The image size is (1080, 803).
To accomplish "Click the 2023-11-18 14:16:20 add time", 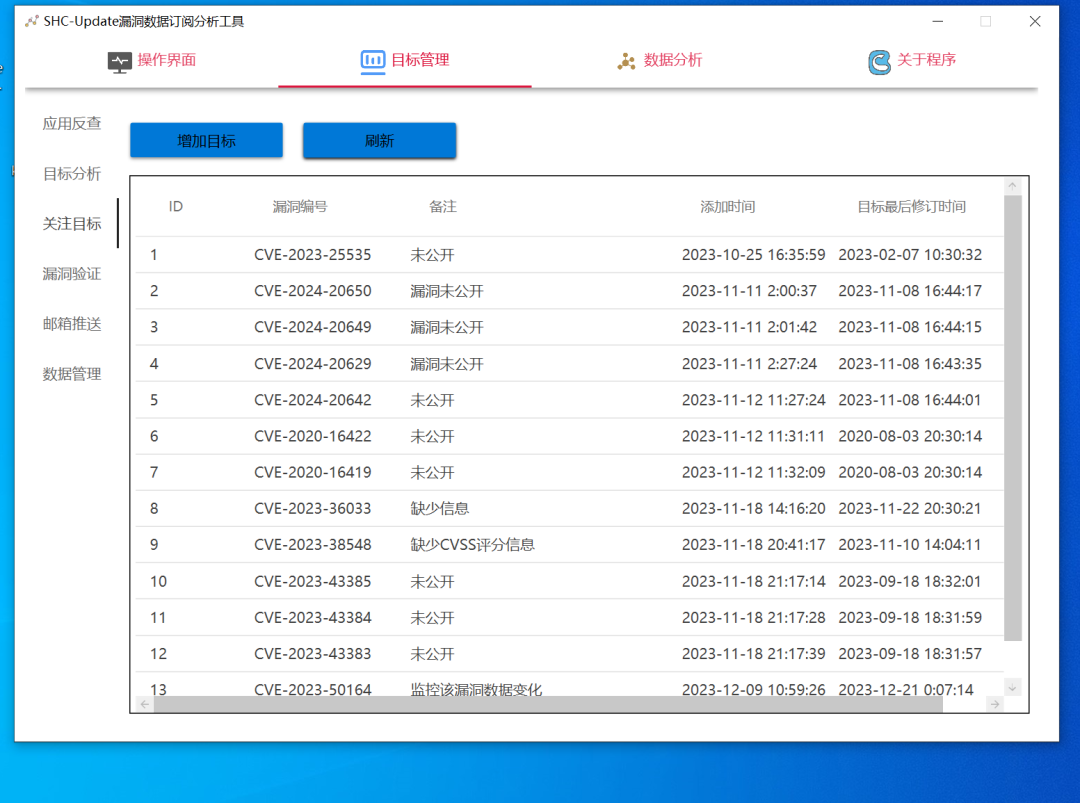I will coord(754,508).
